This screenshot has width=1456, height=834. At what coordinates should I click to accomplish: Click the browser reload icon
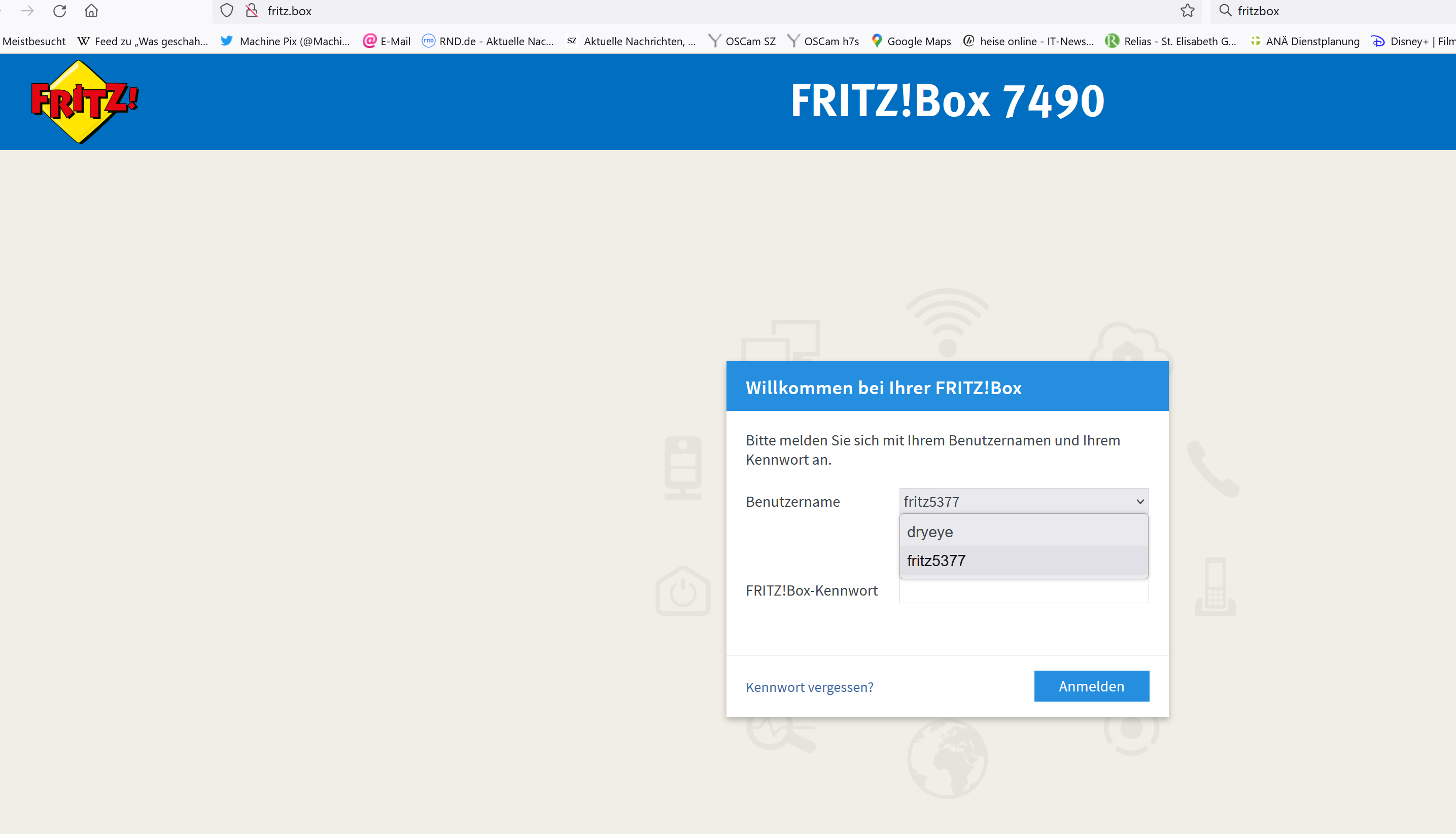coord(59,11)
